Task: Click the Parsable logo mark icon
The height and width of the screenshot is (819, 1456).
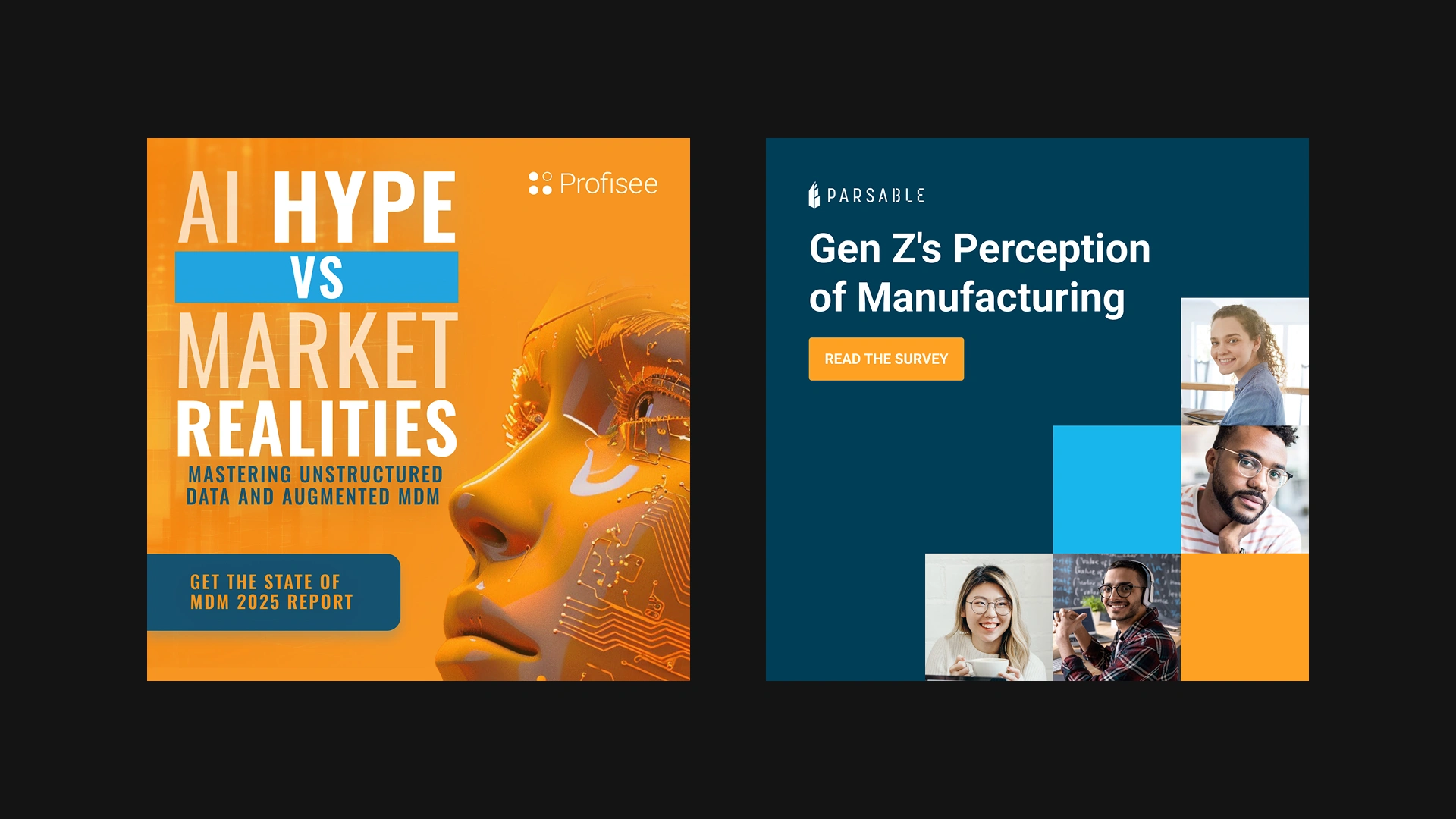Action: click(814, 195)
